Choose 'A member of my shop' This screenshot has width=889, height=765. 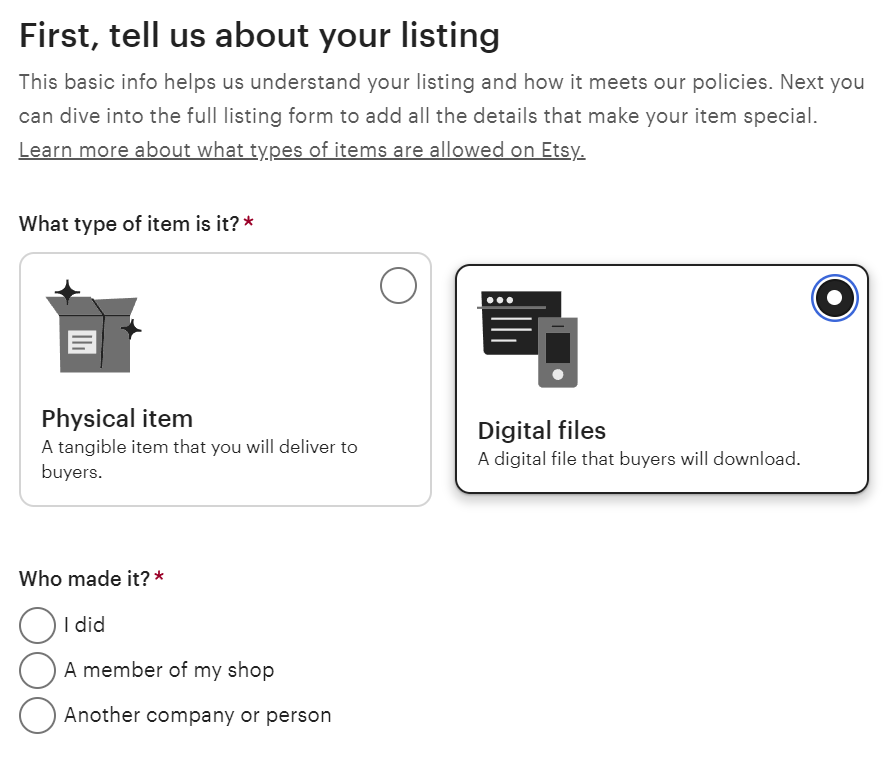37,670
